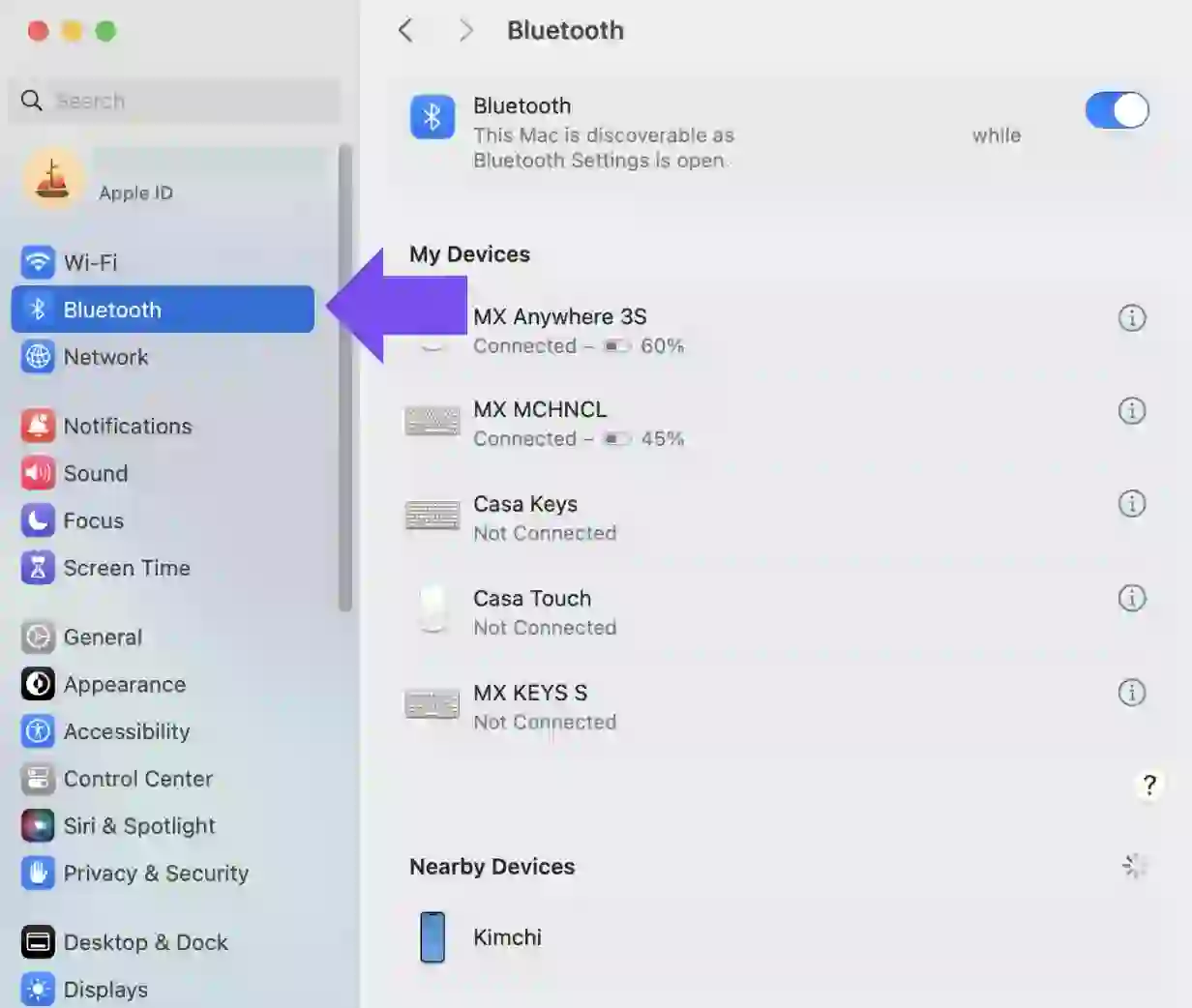Screen dimensions: 1192x1008
Task: Select Accessibility label in sidebar
Action: click(127, 731)
